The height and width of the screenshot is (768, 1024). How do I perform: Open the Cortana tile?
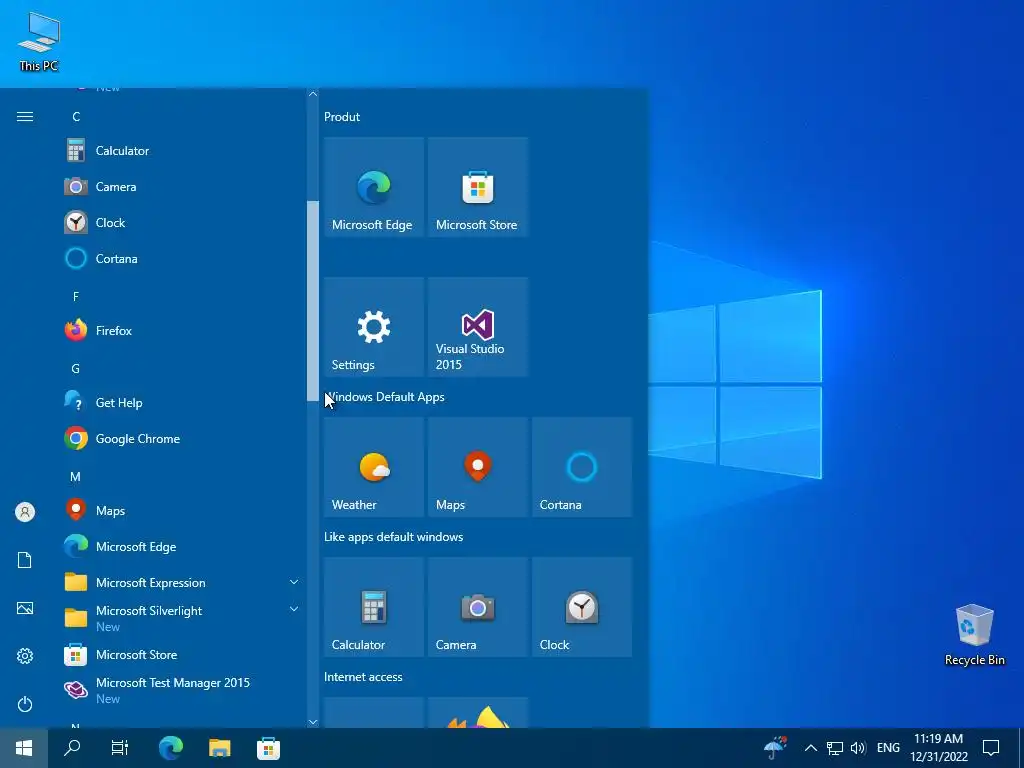coord(582,467)
